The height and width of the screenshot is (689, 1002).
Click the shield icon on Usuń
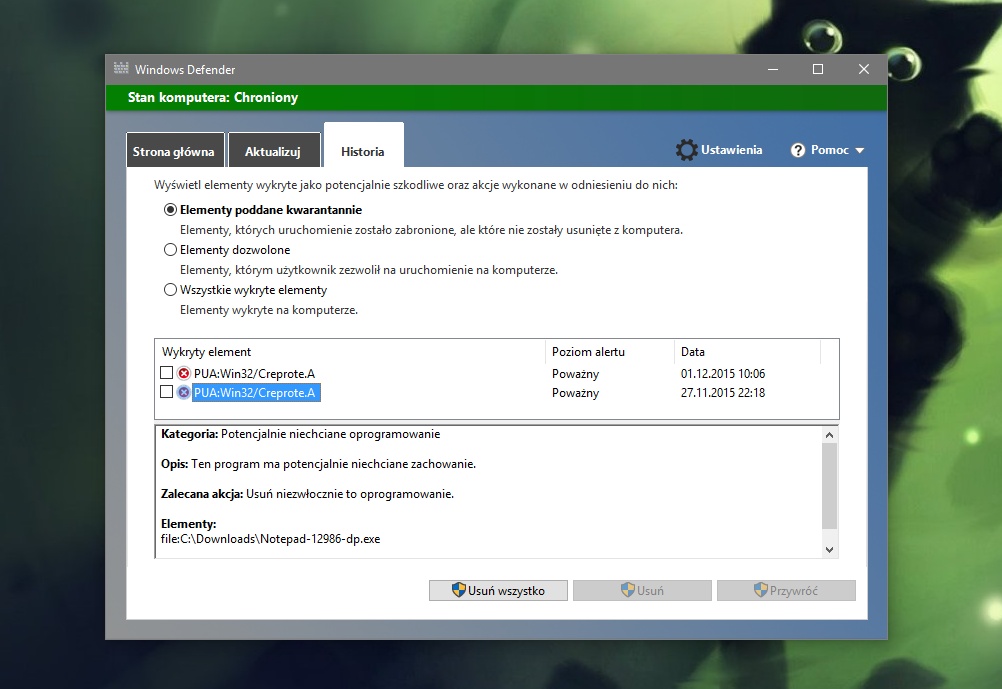[x=626, y=590]
